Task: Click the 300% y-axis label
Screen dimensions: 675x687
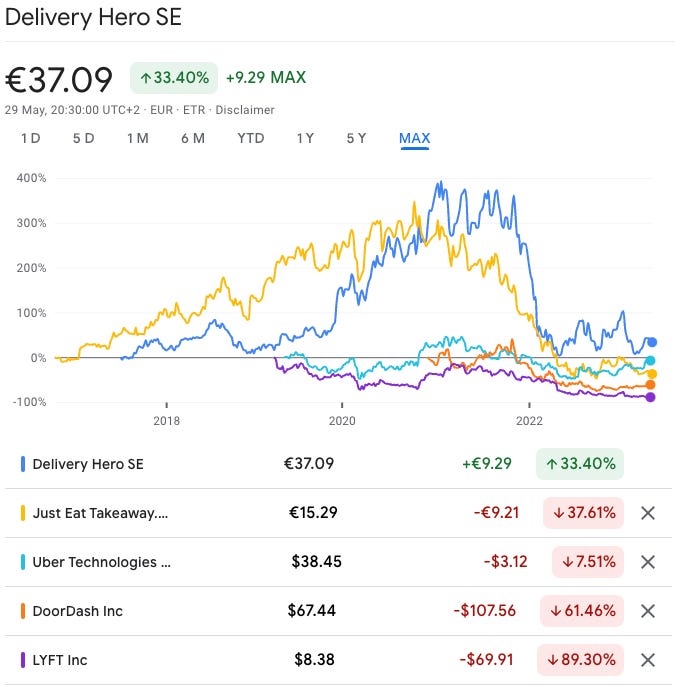Action: (31, 223)
